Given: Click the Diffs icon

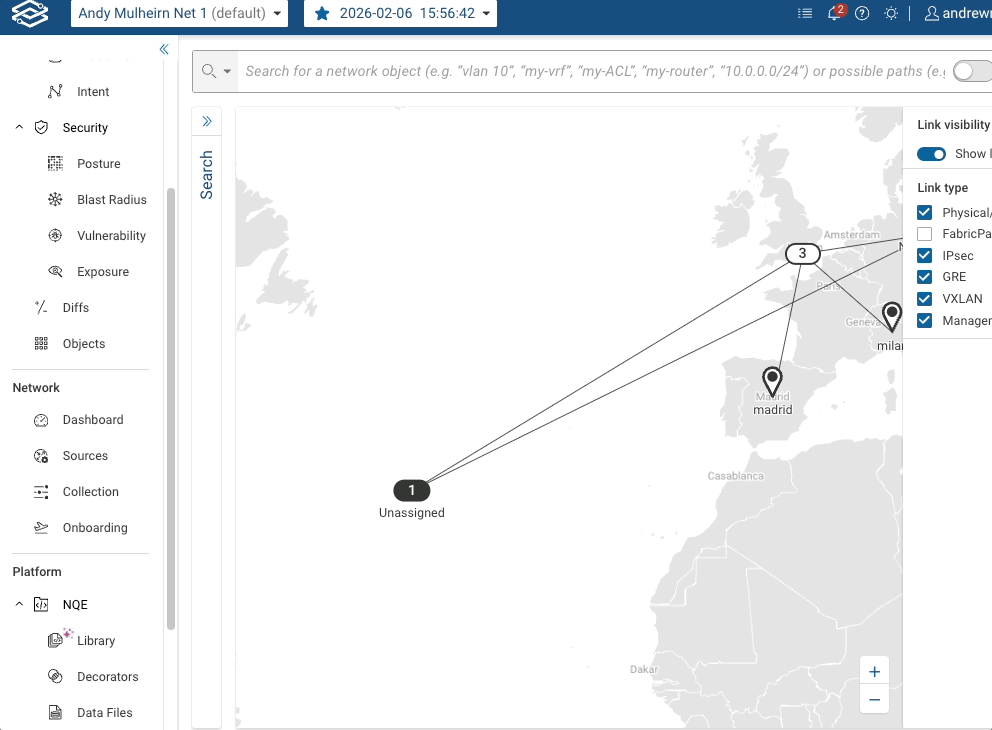Looking at the screenshot, I should (41, 308).
